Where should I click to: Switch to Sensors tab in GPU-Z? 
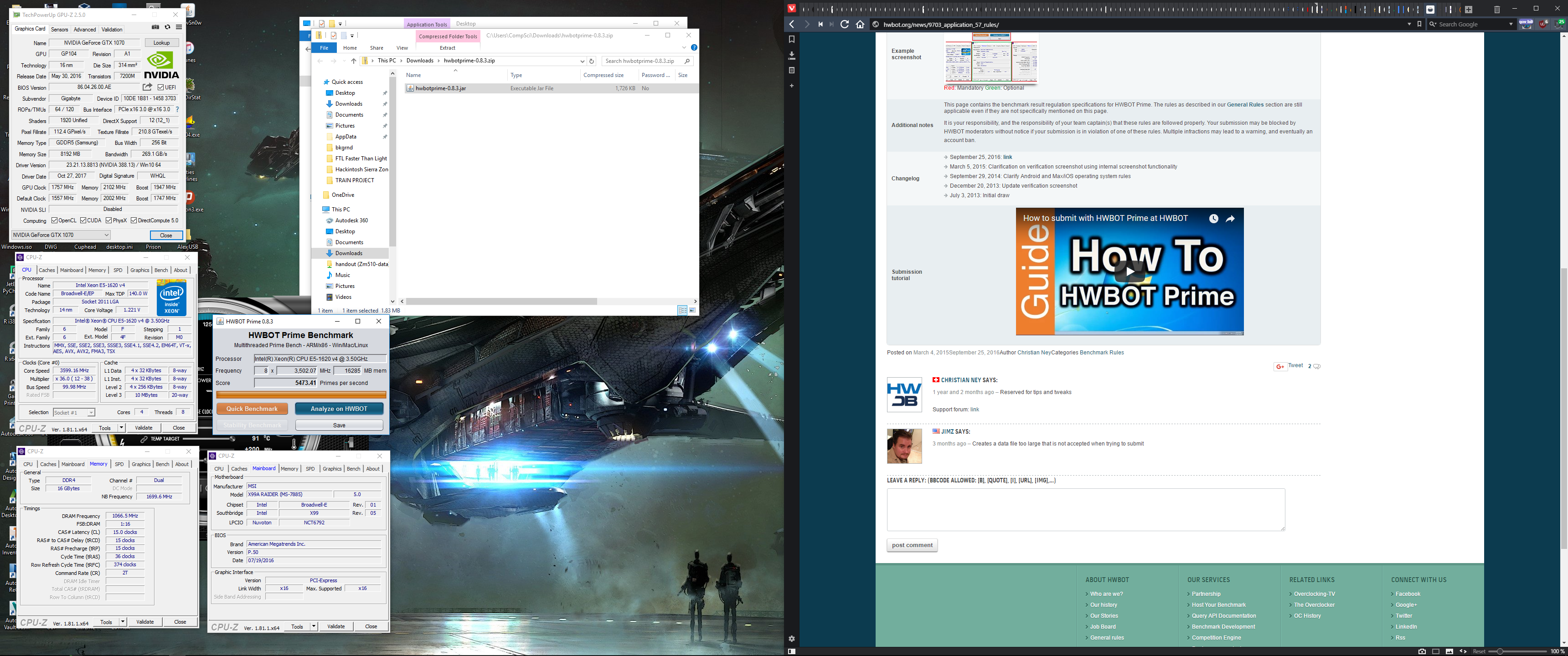pos(60,29)
